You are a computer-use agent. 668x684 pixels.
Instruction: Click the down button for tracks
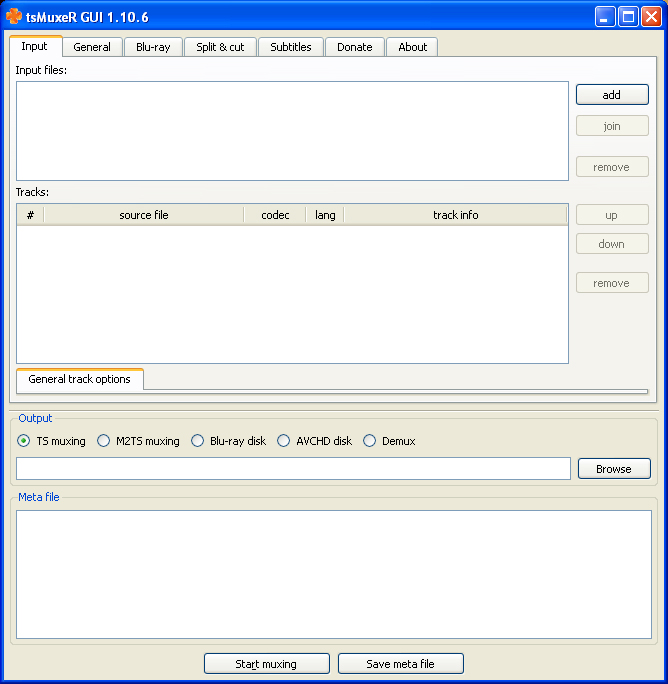pyautogui.click(x=612, y=244)
